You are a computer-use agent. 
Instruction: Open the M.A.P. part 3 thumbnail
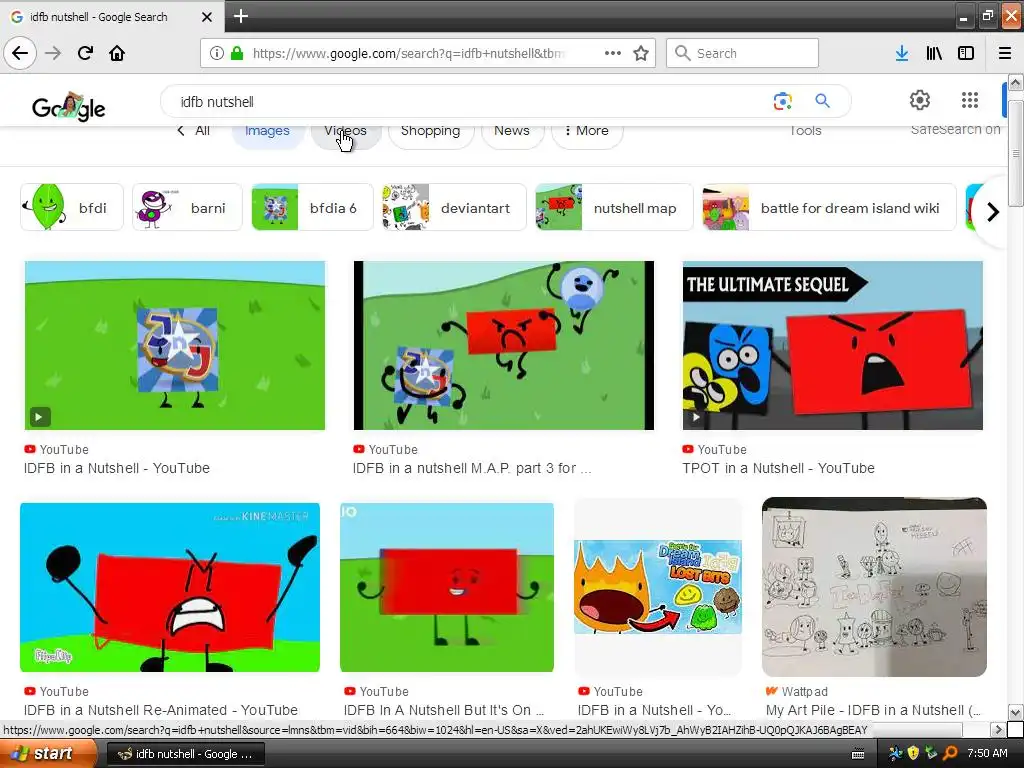coord(504,345)
